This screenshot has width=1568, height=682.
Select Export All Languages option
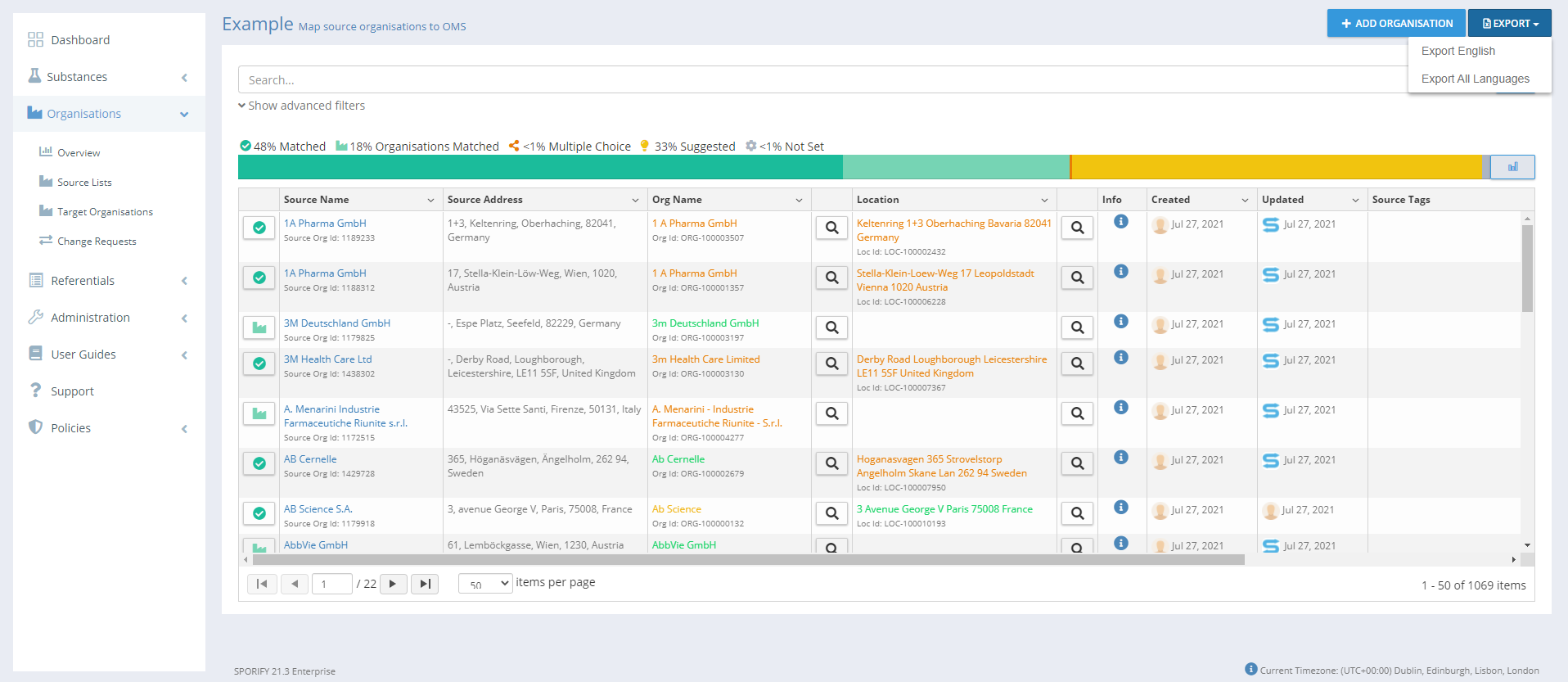coord(1475,79)
